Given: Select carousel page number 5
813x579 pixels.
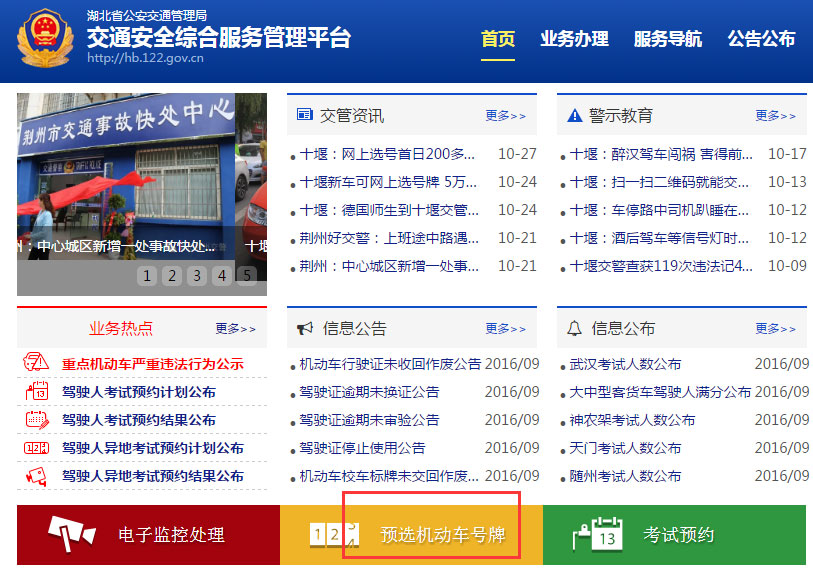Looking at the screenshot, I should (x=247, y=274).
